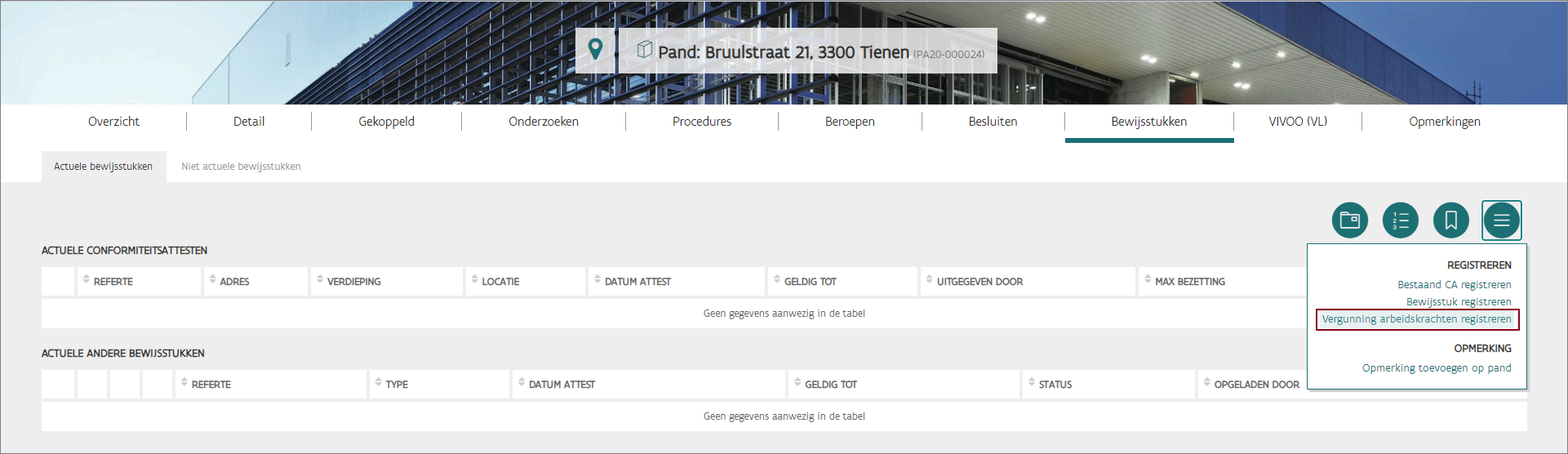Click Opmerking toevoegen op pand

[x=1436, y=368]
